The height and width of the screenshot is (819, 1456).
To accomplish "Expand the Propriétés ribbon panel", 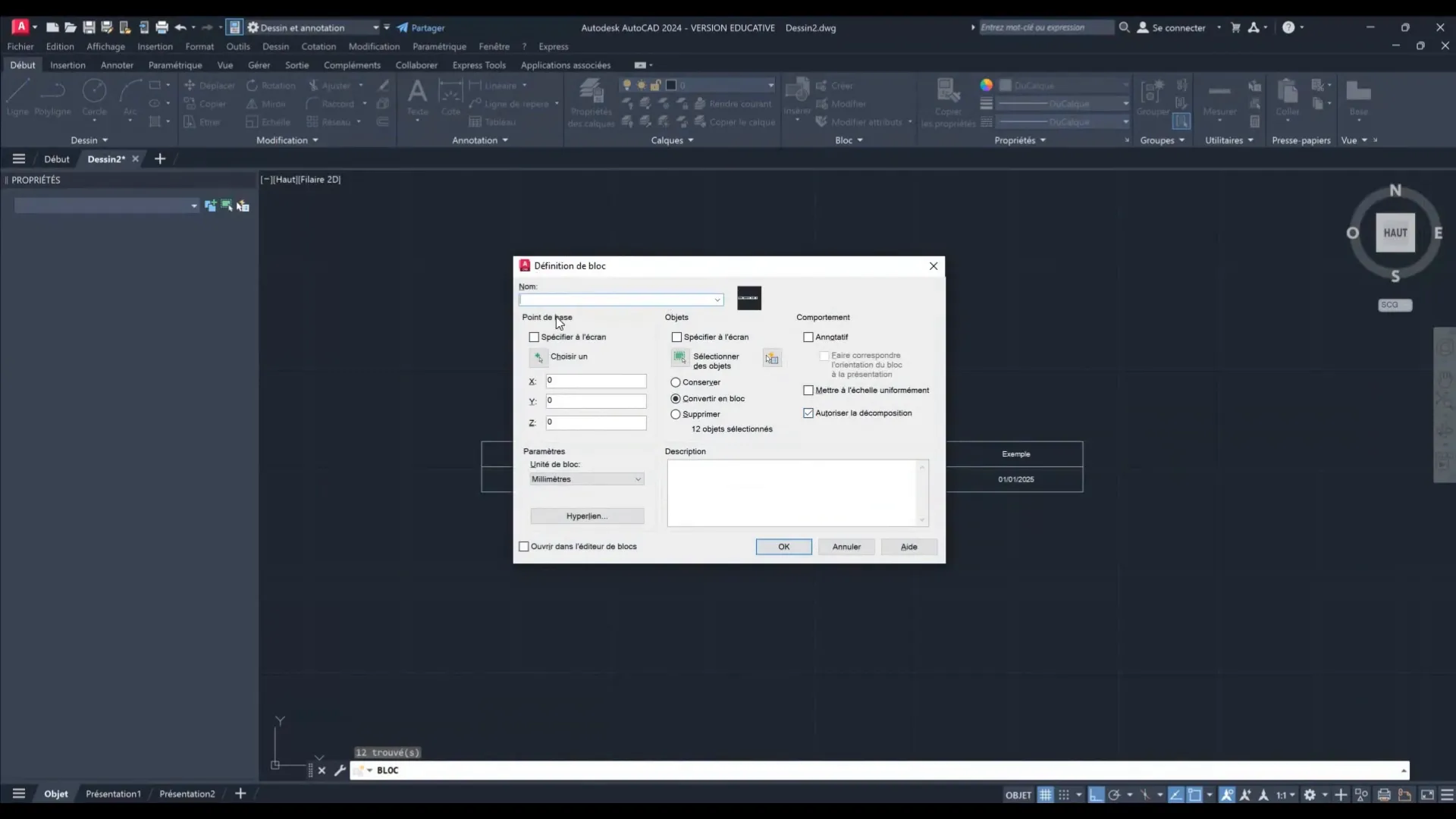I will (x=1020, y=140).
